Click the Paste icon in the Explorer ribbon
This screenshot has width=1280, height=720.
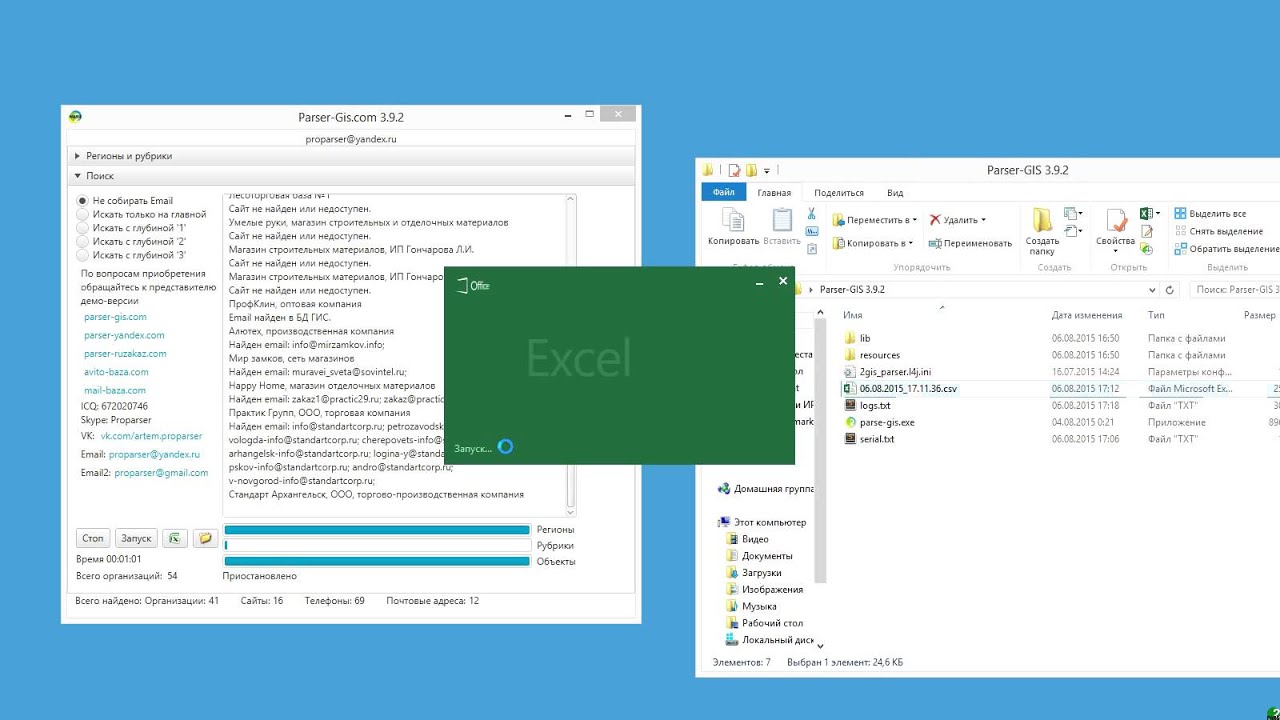coord(782,220)
